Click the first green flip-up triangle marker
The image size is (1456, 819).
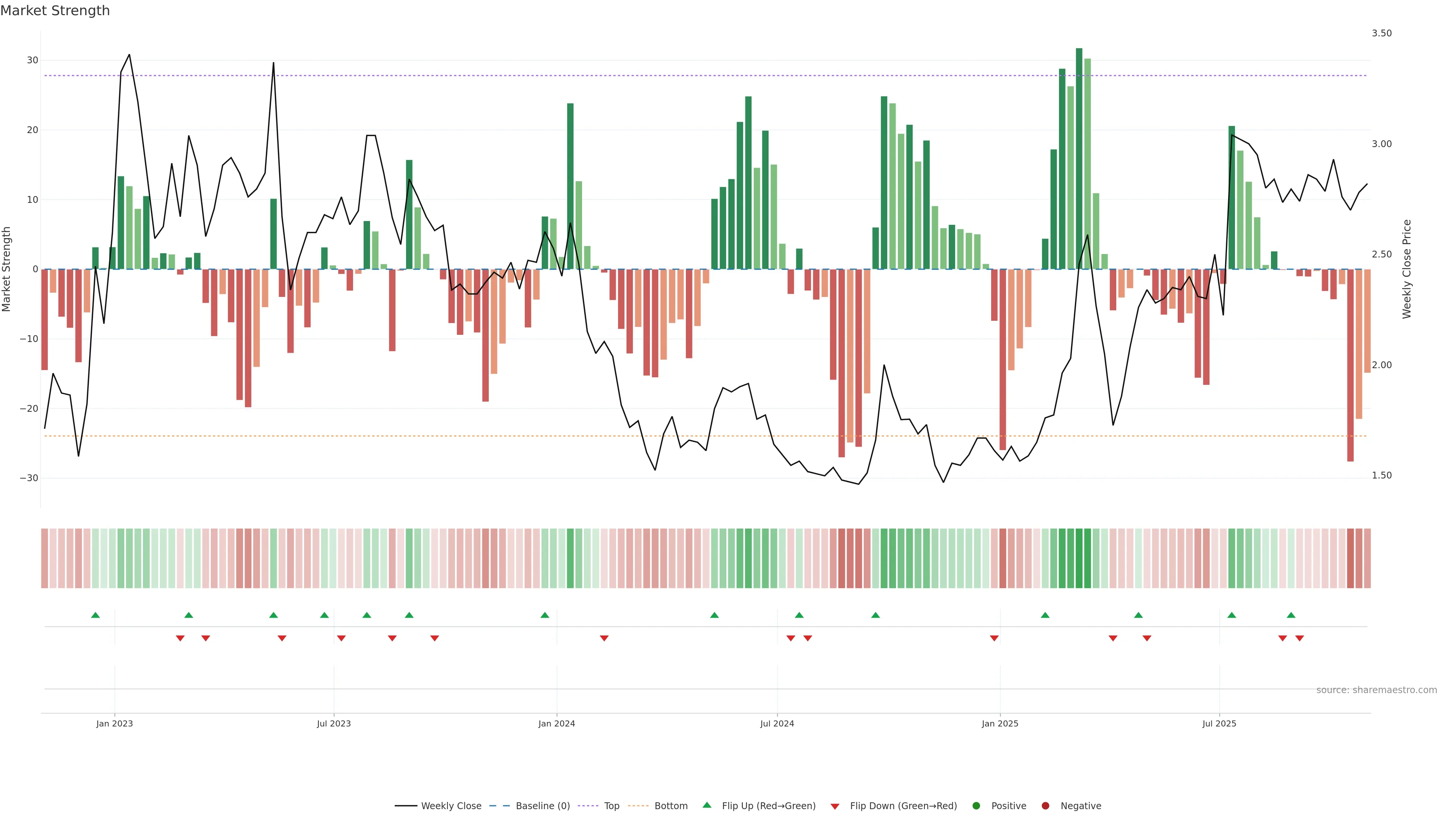(96, 615)
